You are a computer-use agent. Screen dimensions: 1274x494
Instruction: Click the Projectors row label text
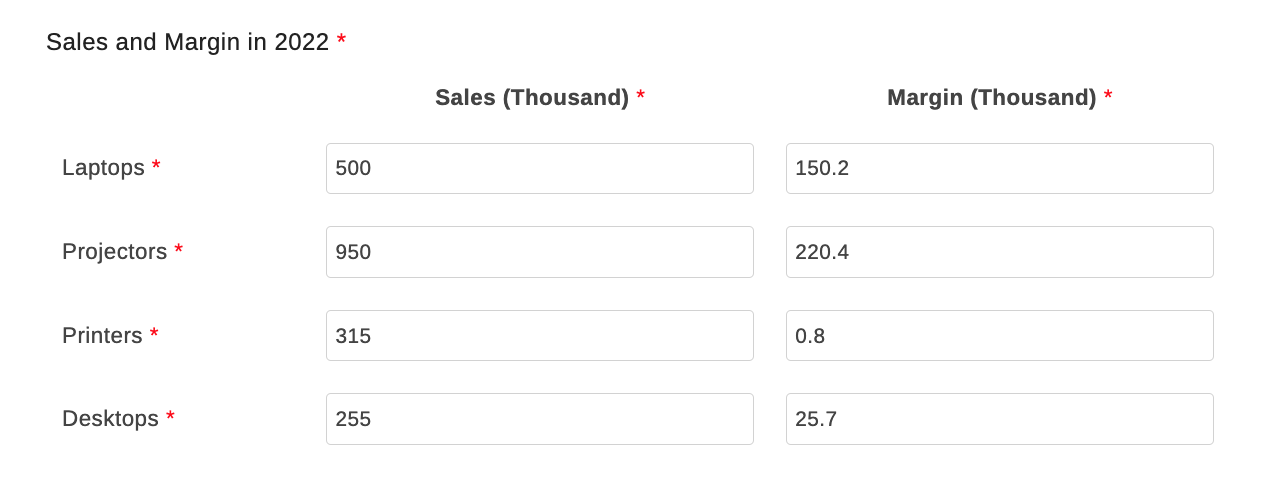tap(114, 252)
